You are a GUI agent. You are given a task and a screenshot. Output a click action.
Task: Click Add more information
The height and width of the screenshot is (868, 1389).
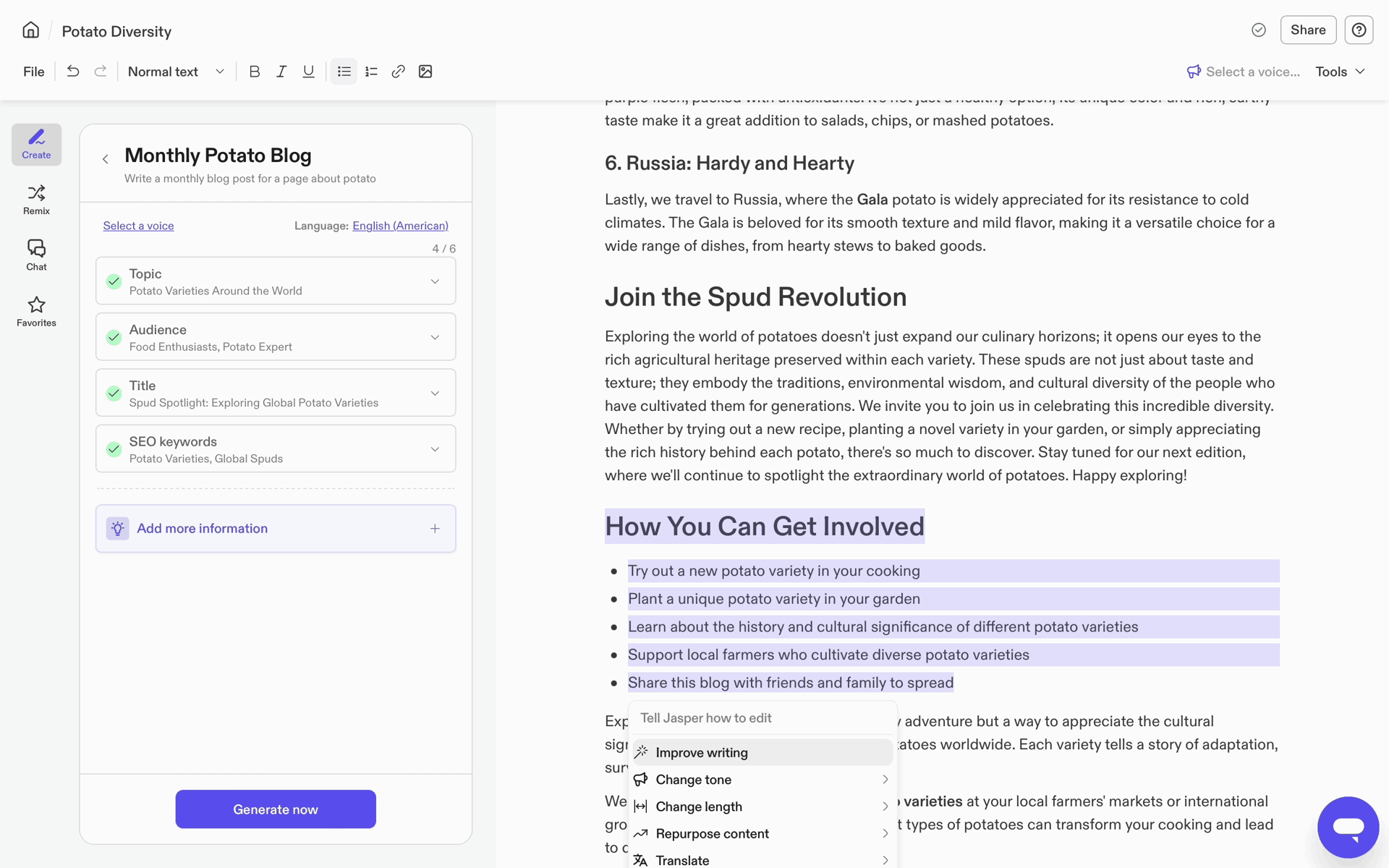click(276, 529)
